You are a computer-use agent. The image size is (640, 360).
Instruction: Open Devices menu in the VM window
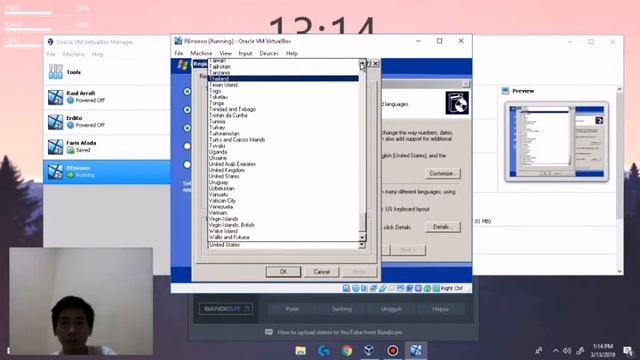269,53
